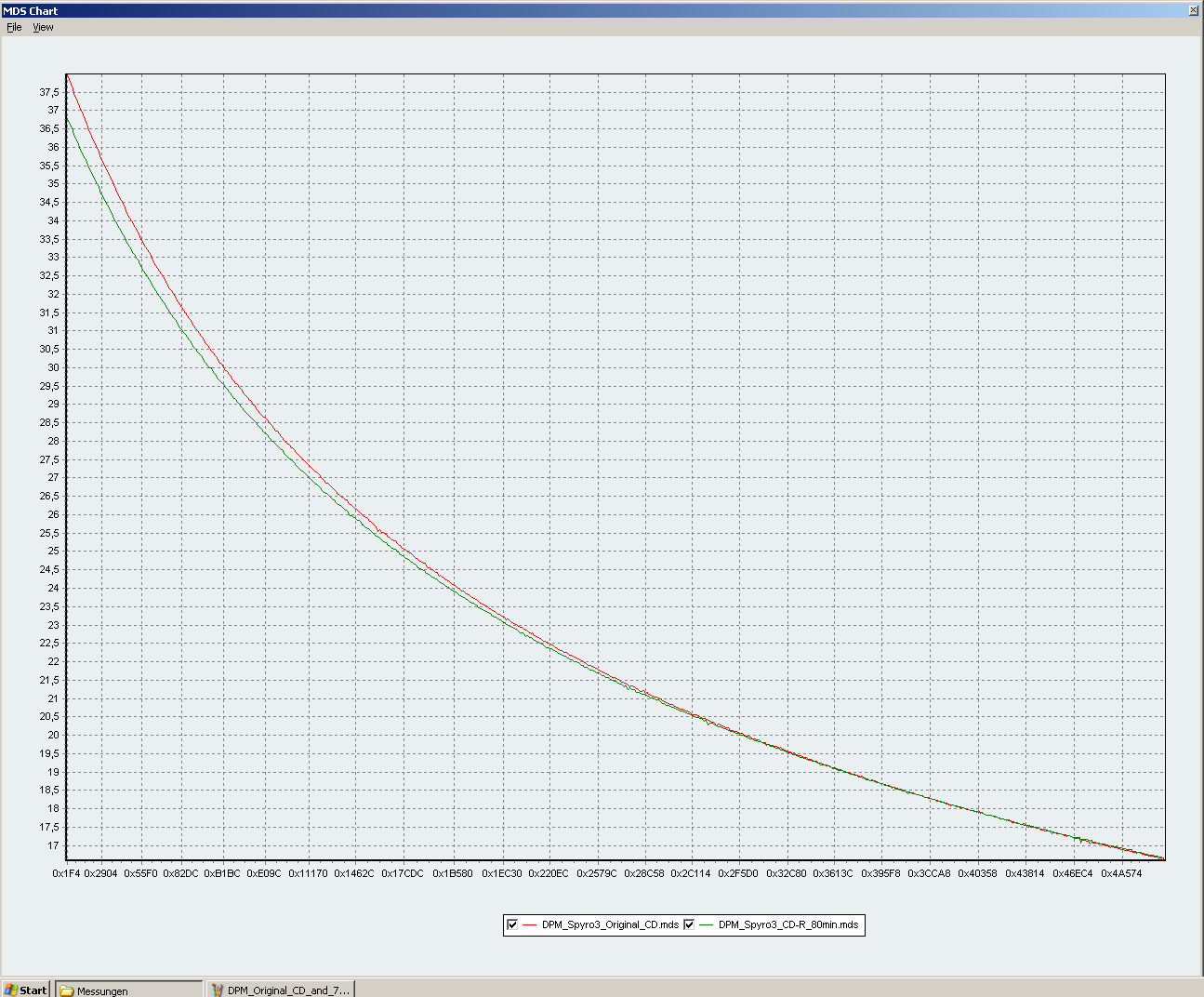Click the 33,5 y-axis label
The width and height of the screenshot is (1204, 997).
(x=49, y=239)
